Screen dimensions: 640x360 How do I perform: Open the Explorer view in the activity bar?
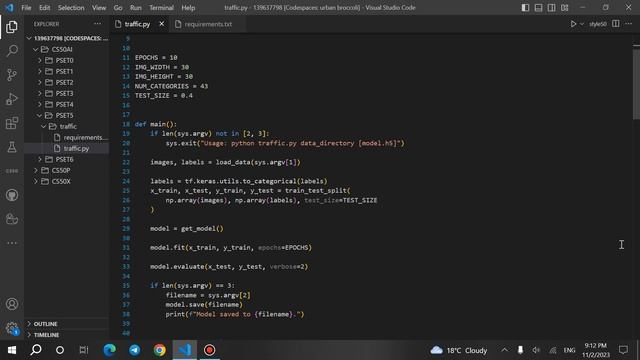[12, 27]
